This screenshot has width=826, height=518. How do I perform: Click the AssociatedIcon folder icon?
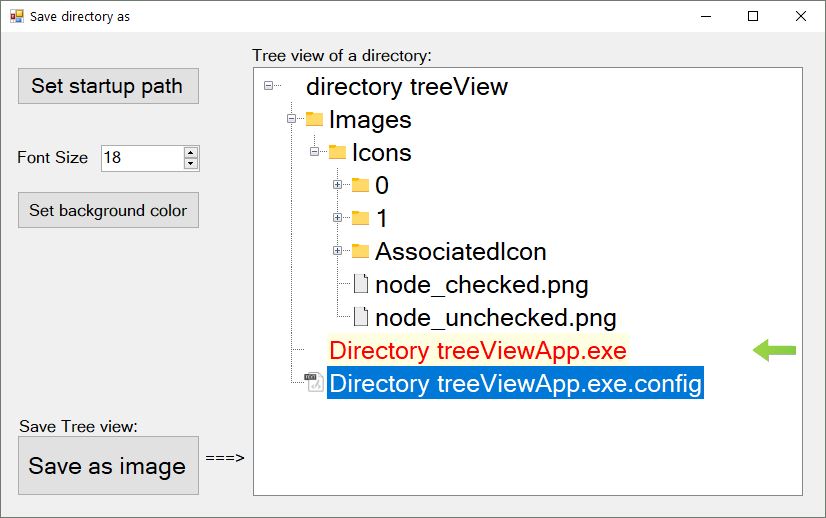[360, 251]
